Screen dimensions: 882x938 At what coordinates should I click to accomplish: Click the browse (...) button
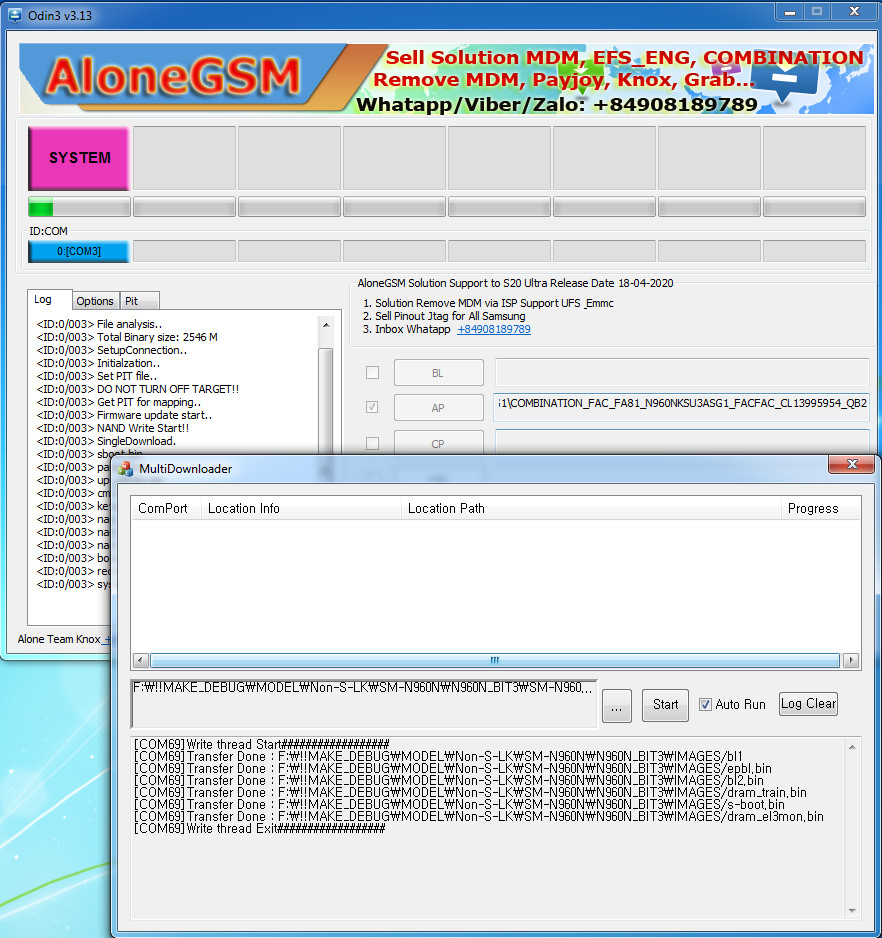(616, 706)
